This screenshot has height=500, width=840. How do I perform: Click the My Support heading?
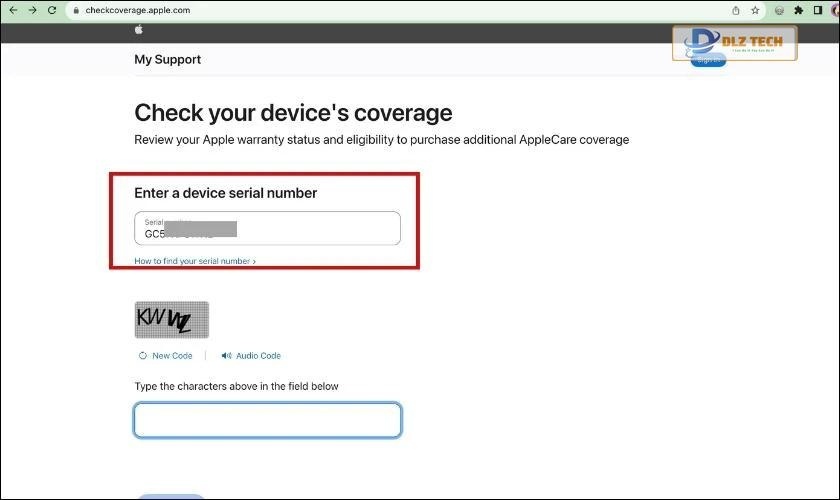coord(167,60)
